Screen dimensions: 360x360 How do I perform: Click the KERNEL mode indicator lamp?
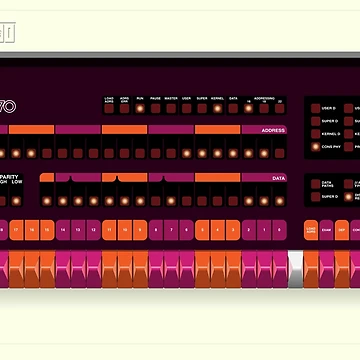point(218,109)
